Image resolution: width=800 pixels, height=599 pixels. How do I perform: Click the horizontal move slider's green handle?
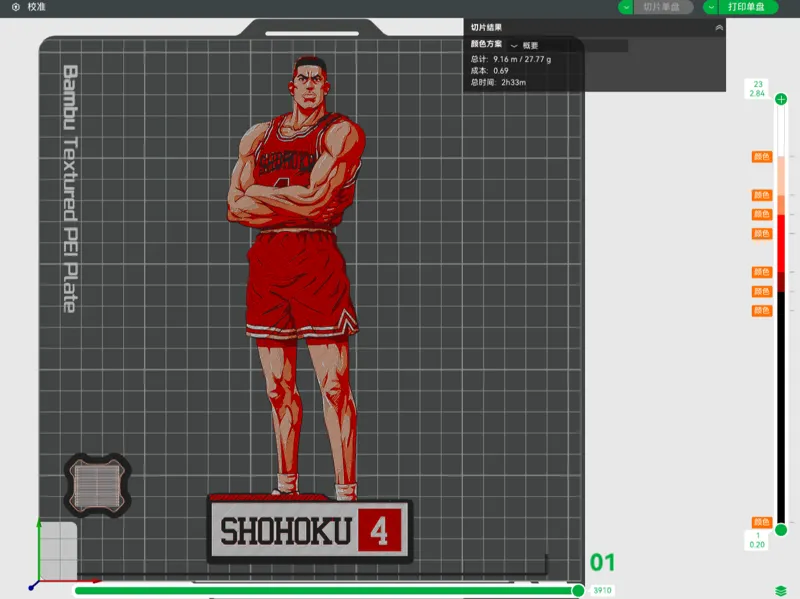coord(578,591)
